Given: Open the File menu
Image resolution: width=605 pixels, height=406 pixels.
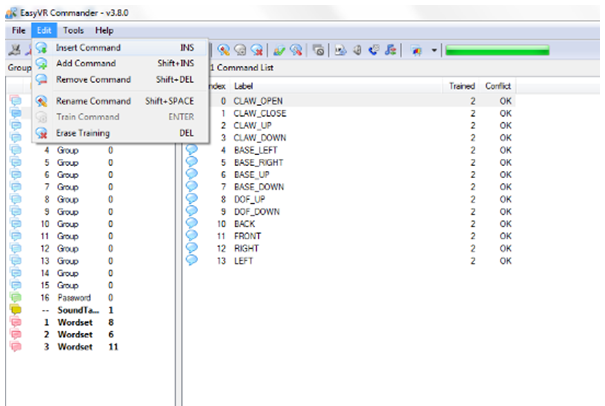Looking at the screenshot, I should [x=19, y=30].
